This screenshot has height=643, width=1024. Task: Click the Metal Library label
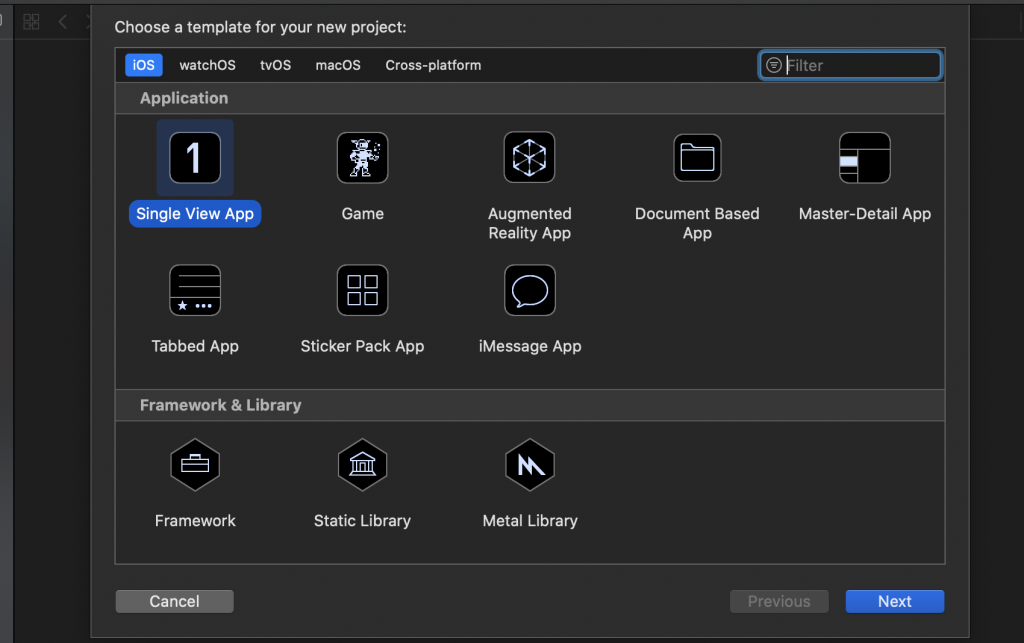tap(530, 521)
